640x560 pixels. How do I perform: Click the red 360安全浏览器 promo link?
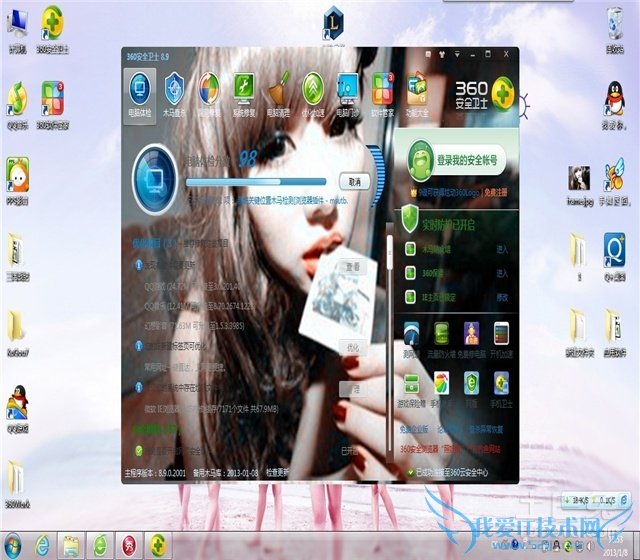(x=450, y=449)
